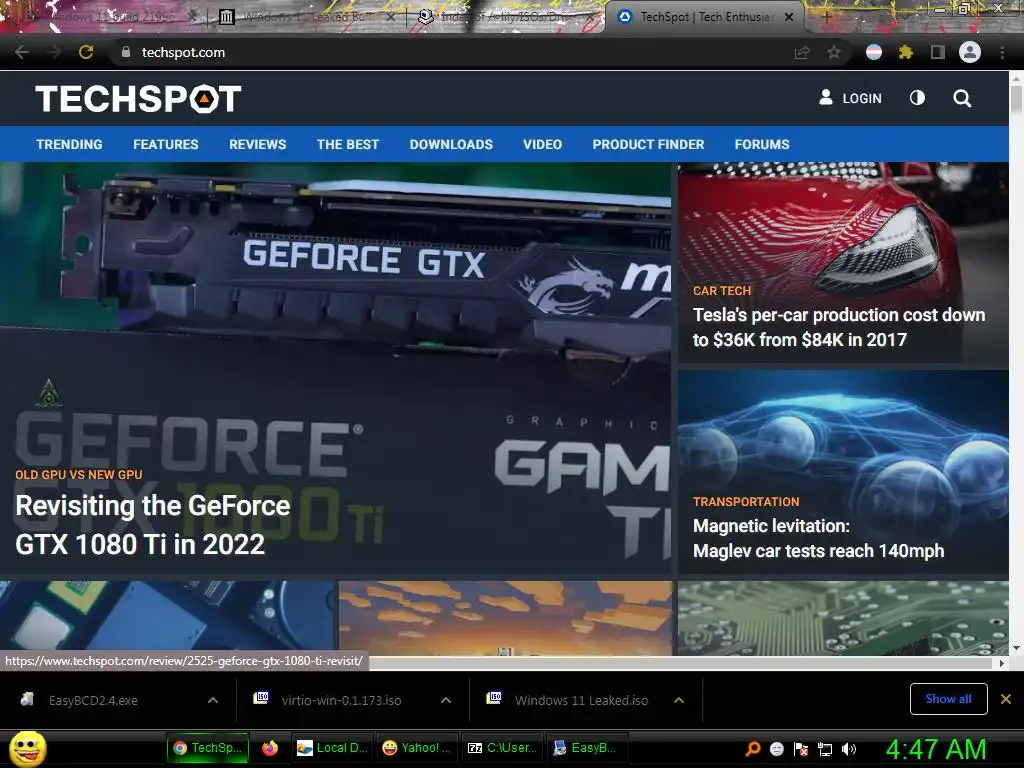Open the TRENDING menu
The height and width of the screenshot is (768, 1024).
tap(69, 144)
